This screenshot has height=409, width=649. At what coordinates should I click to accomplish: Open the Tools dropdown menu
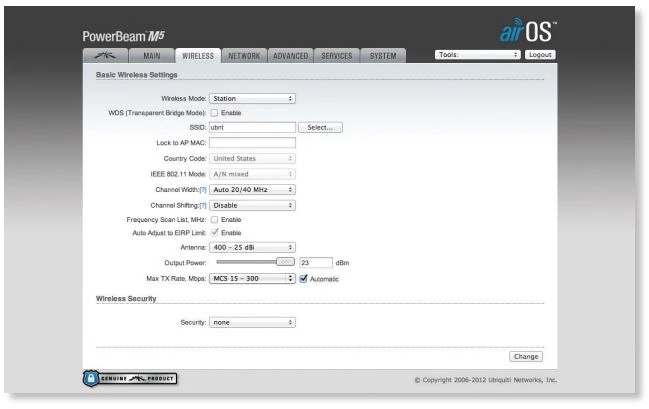[x=478, y=55]
